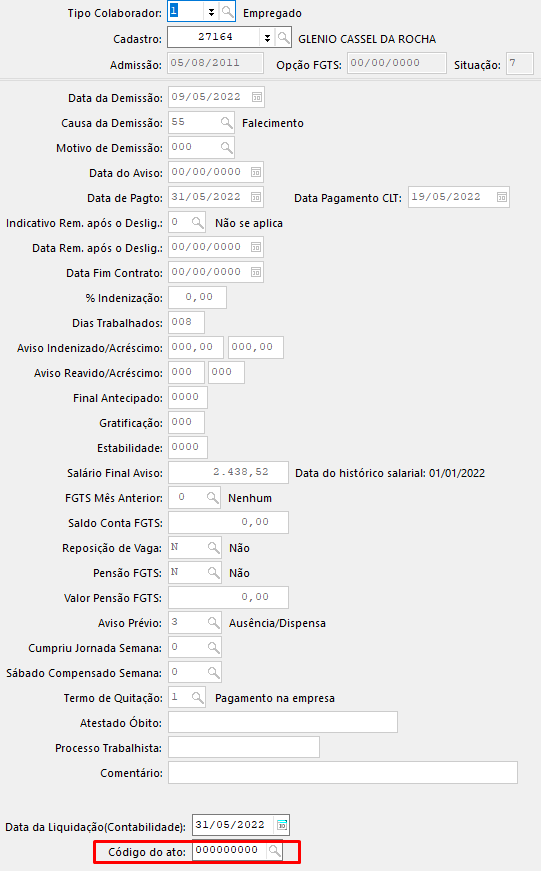Viewport: 541px width, 871px height.
Task: Click the Comentário input field
Action: pyautogui.click(x=343, y=772)
